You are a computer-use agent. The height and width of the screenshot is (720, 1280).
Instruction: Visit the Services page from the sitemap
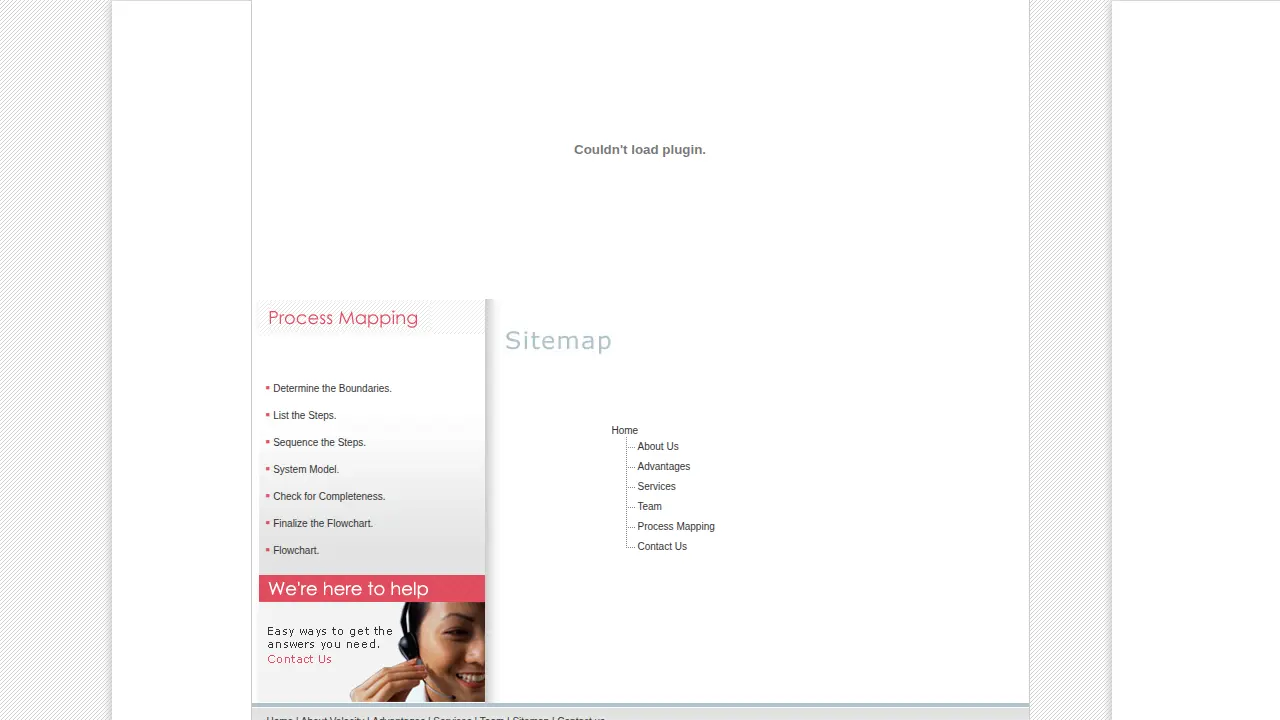coord(656,486)
